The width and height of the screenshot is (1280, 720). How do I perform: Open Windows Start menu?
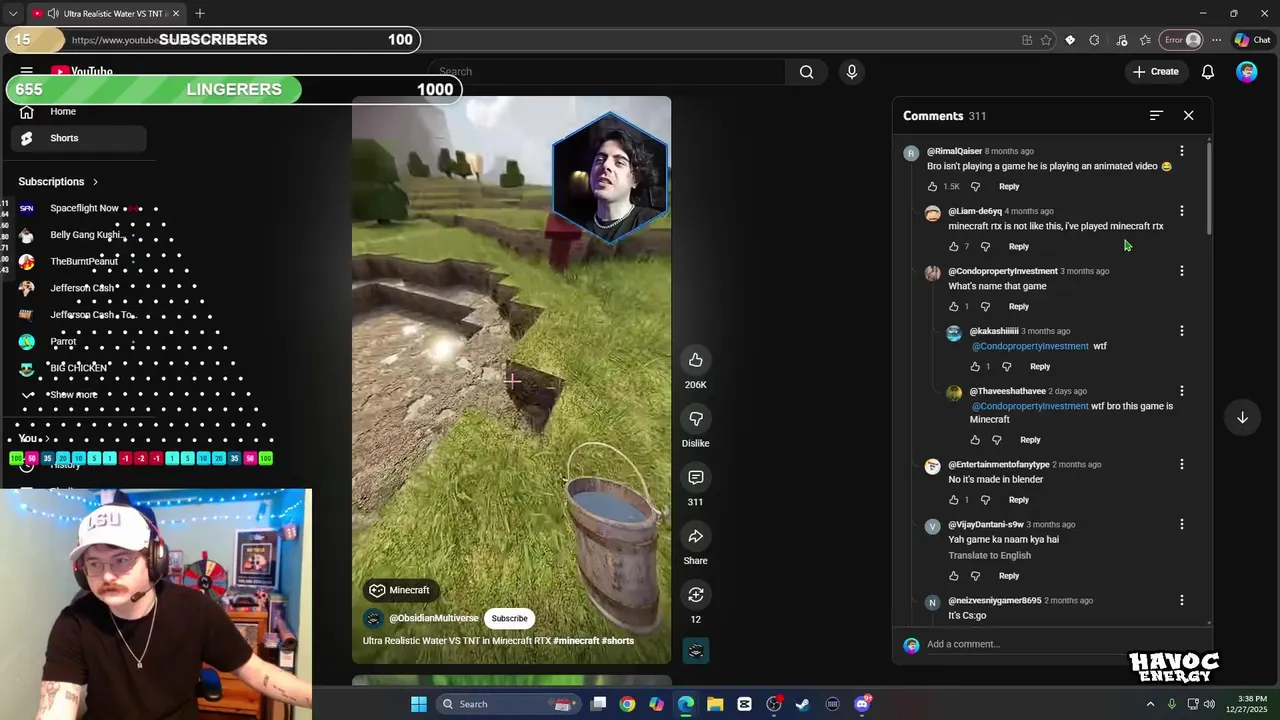[x=419, y=704]
